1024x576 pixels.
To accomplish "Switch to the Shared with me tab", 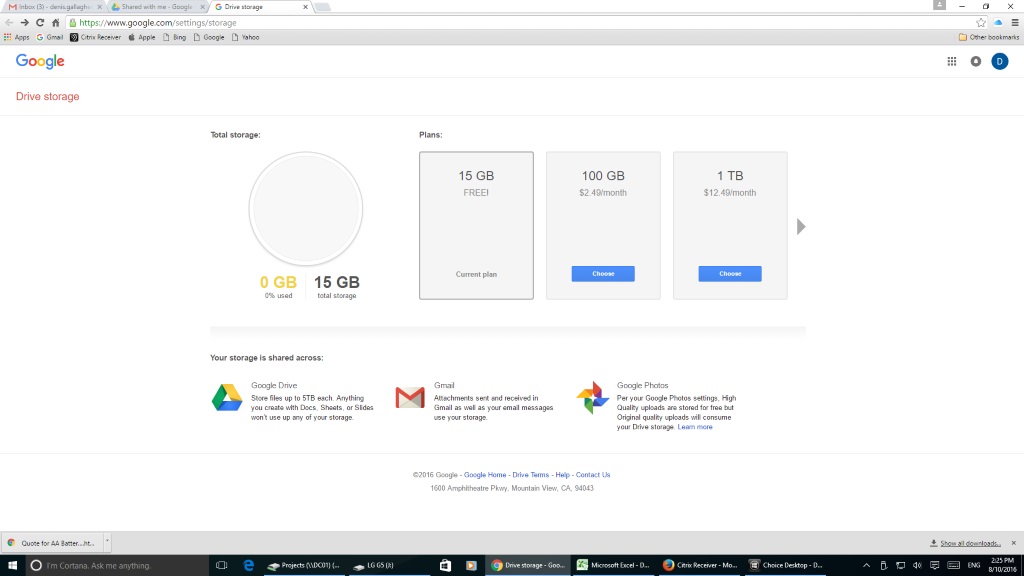I will [153, 6].
